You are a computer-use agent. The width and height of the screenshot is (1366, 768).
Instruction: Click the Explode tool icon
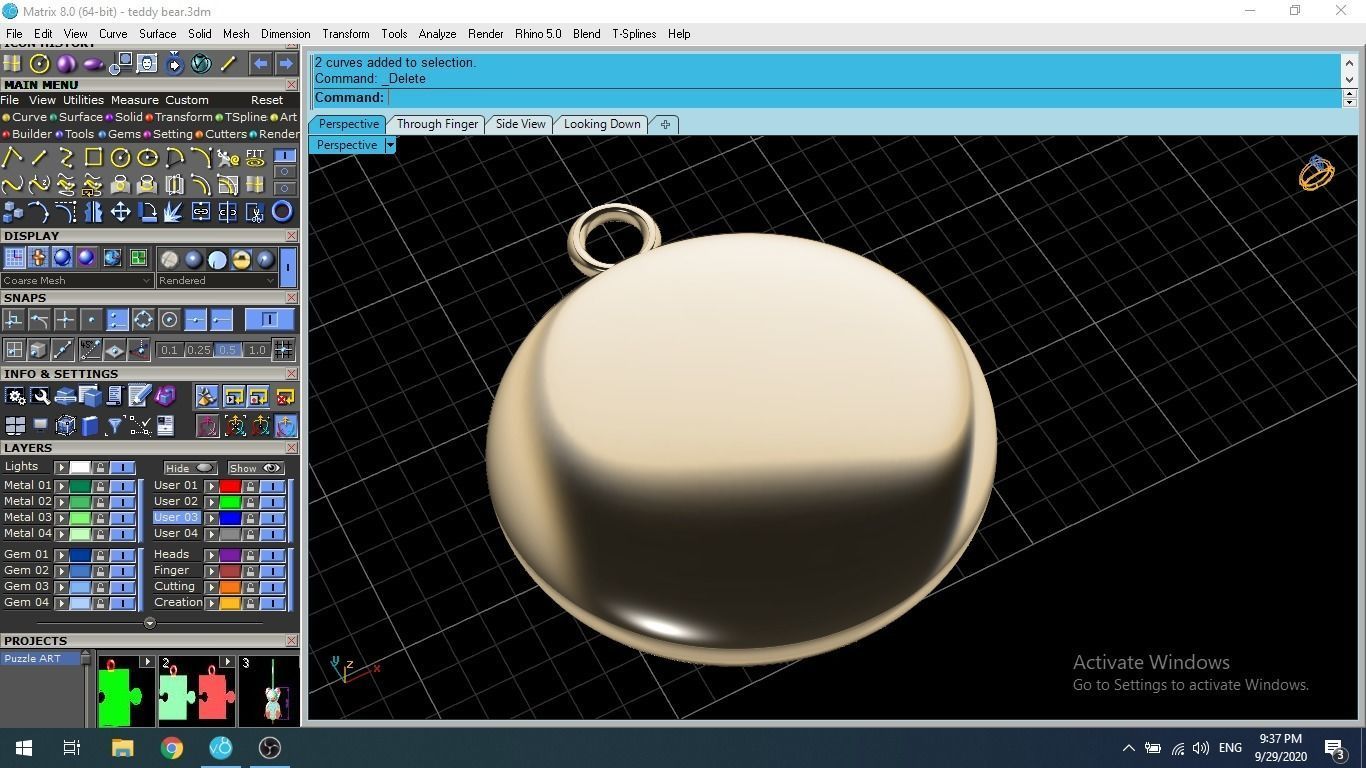pos(174,212)
